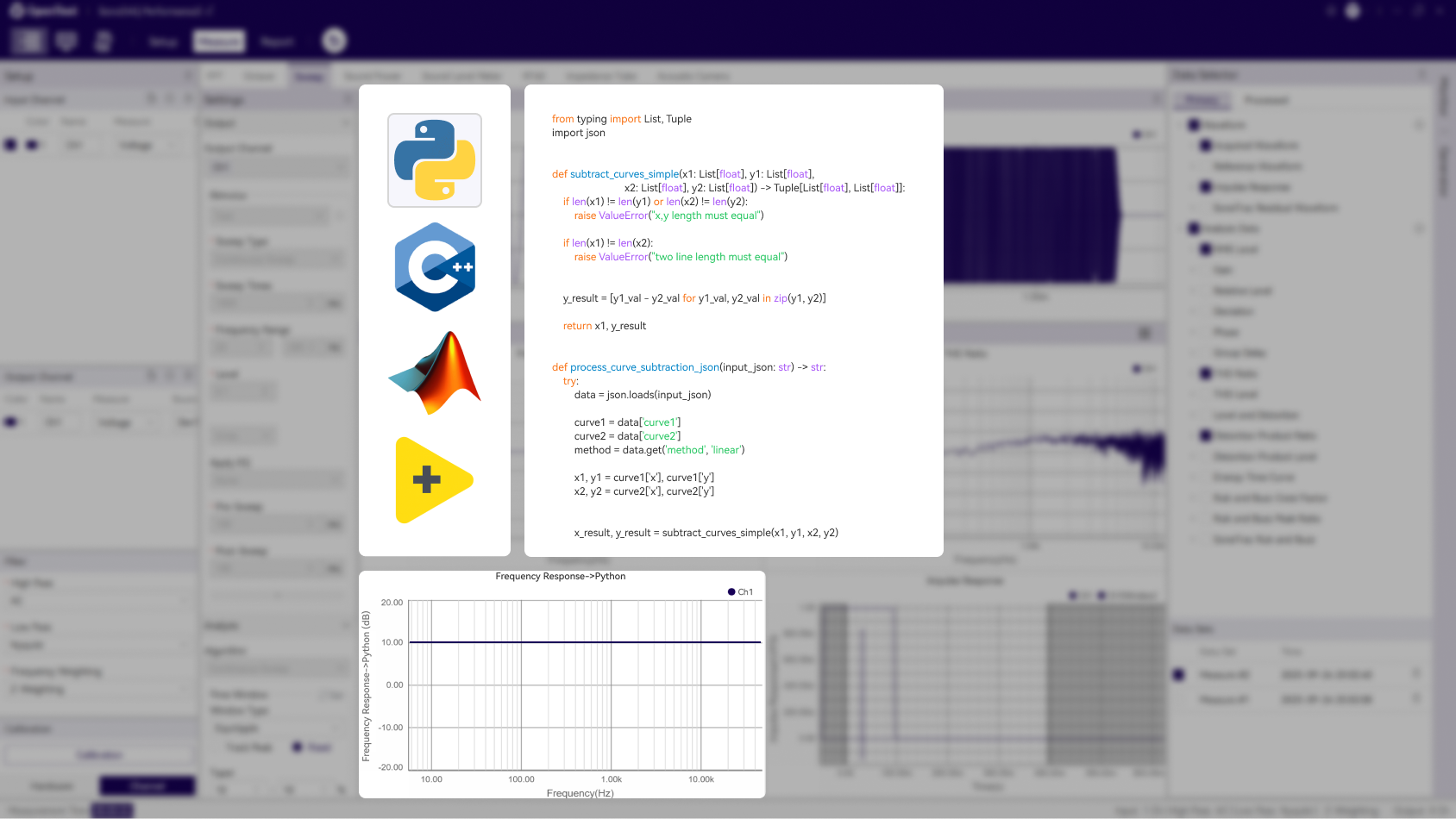
Task: Open the Frequency Weighting dropdown
Action: 99,690
